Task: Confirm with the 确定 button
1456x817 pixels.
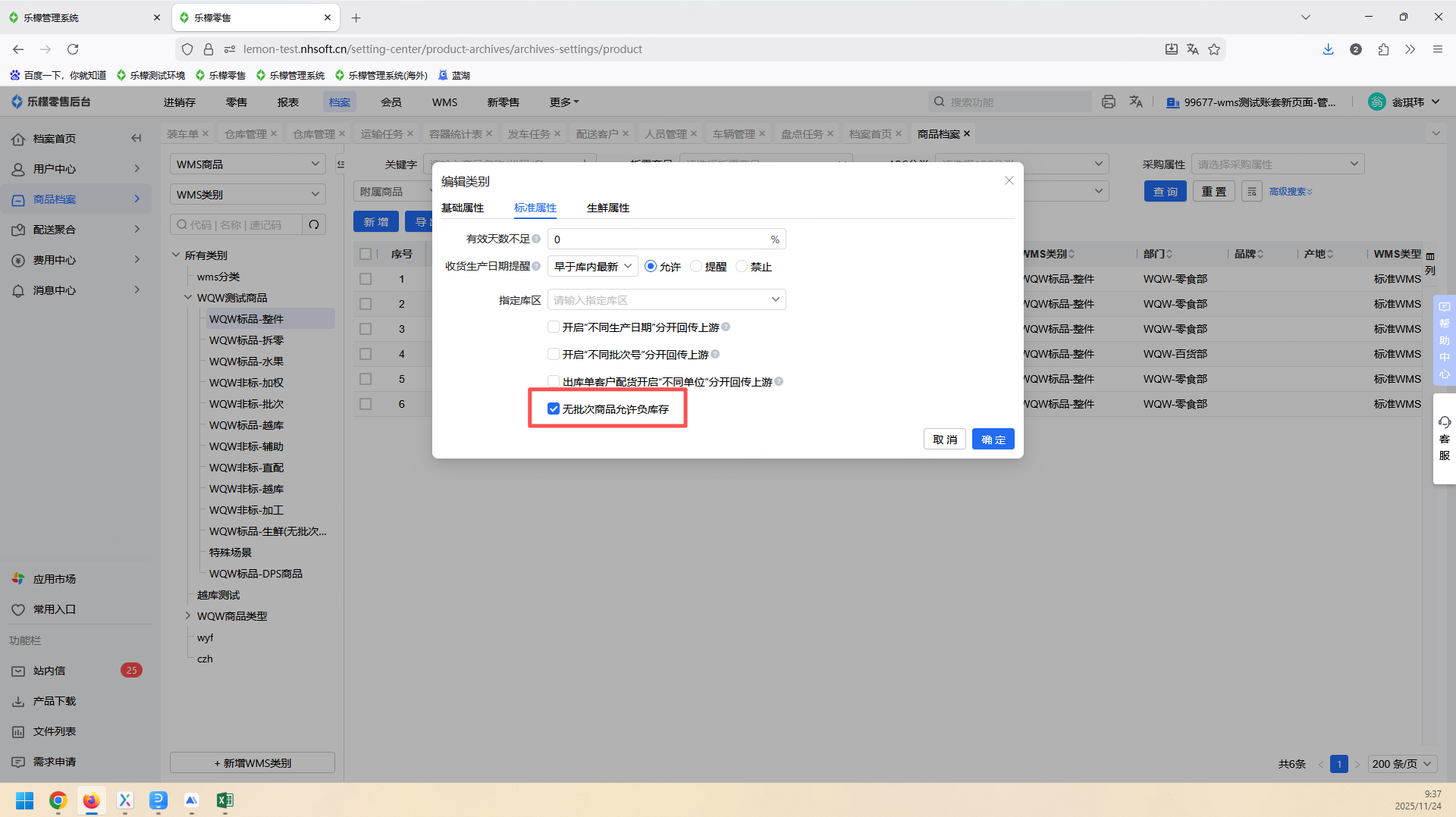Action: tap(993, 440)
